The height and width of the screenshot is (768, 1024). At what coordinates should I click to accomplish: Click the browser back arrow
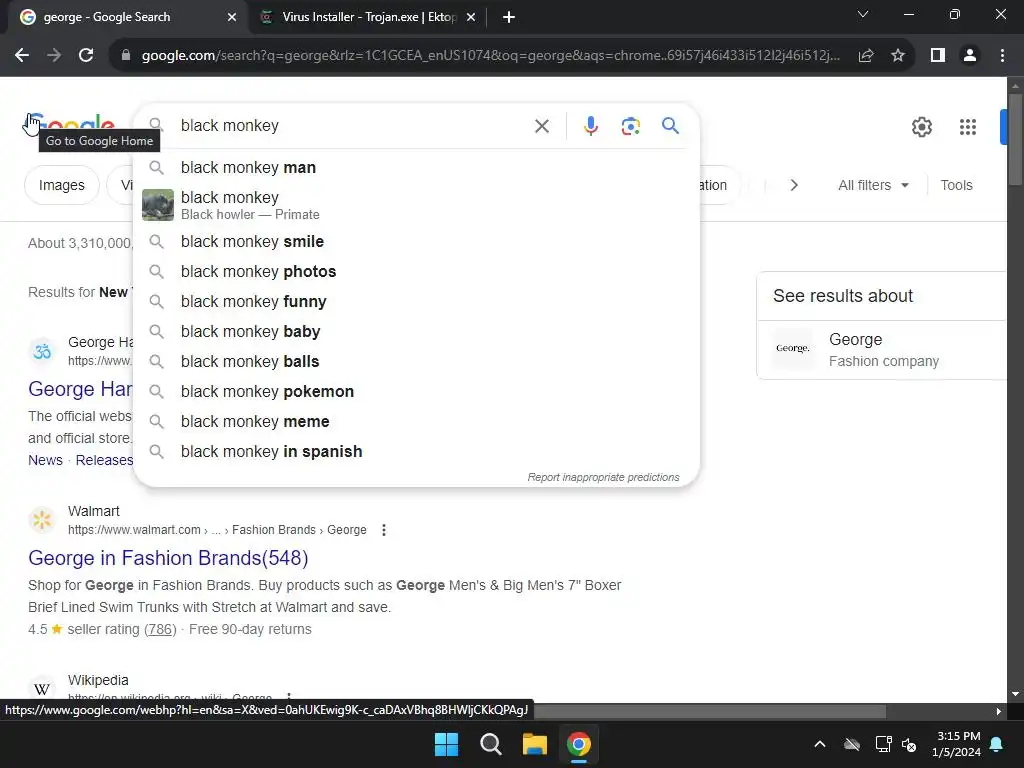click(22, 56)
